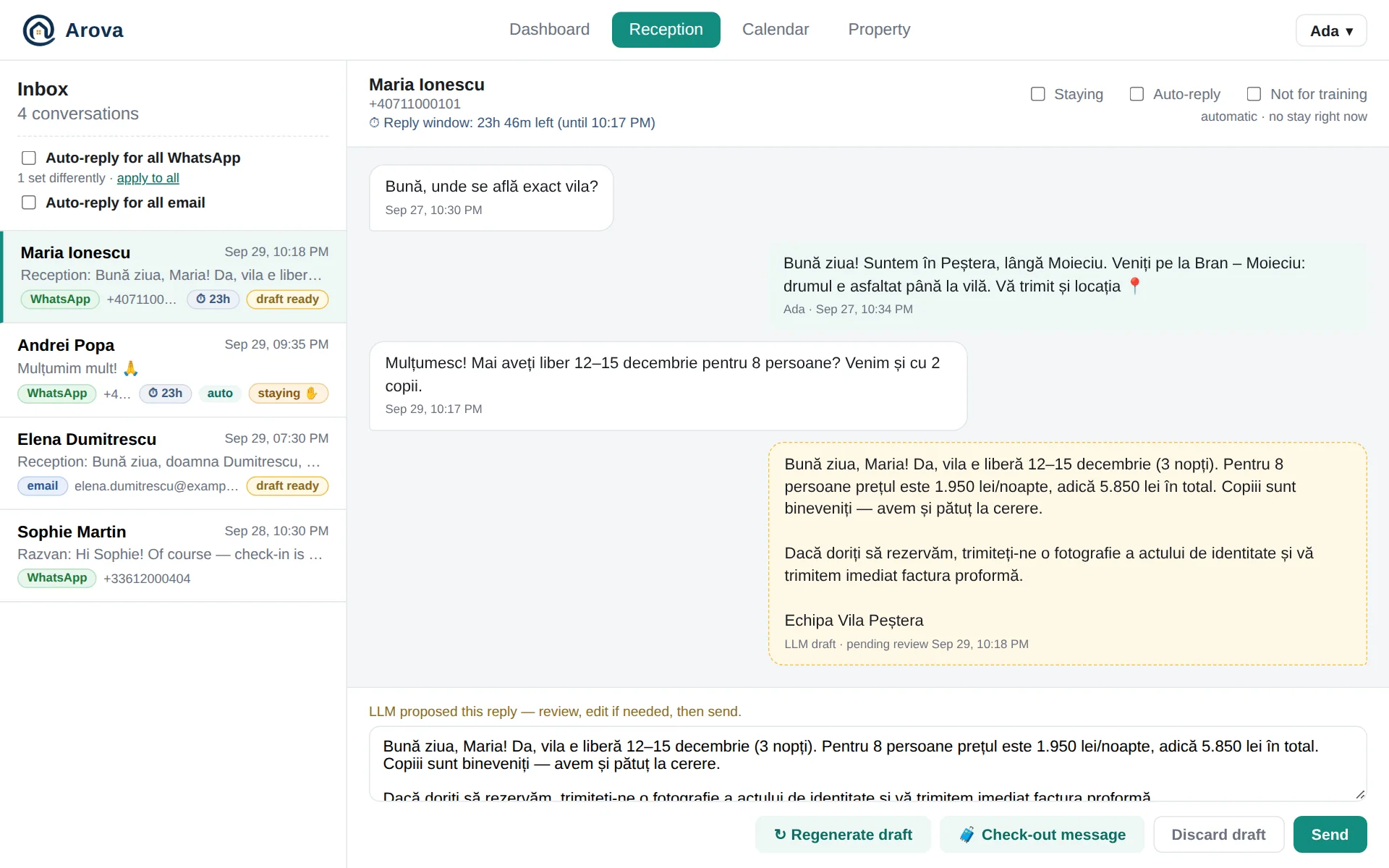Check the Not for training box
The width and height of the screenshot is (1389, 868).
[1254, 94]
